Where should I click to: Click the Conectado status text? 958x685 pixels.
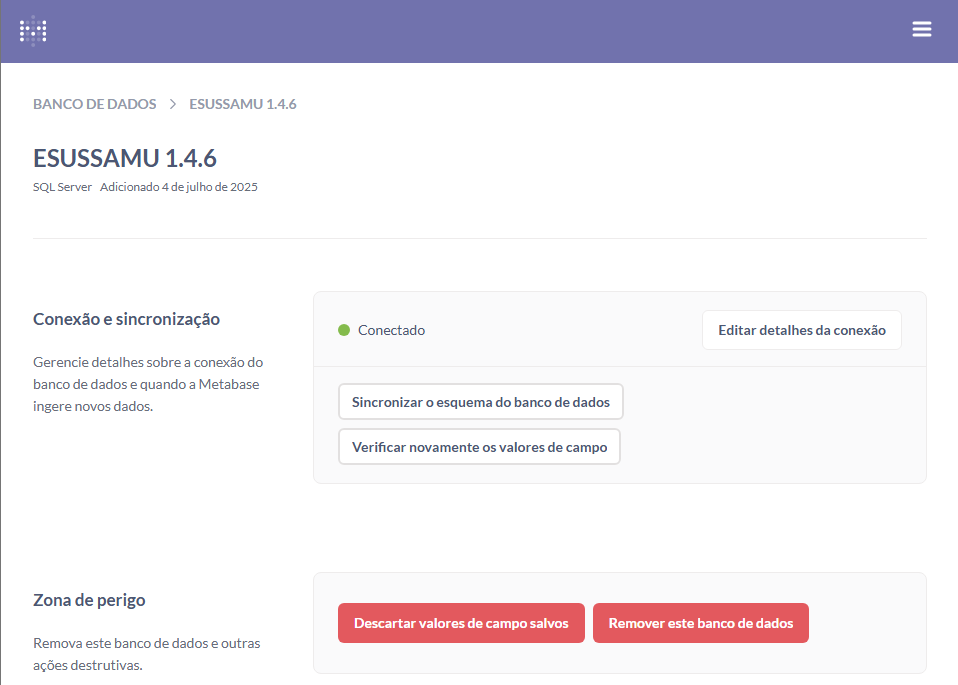[391, 330]
